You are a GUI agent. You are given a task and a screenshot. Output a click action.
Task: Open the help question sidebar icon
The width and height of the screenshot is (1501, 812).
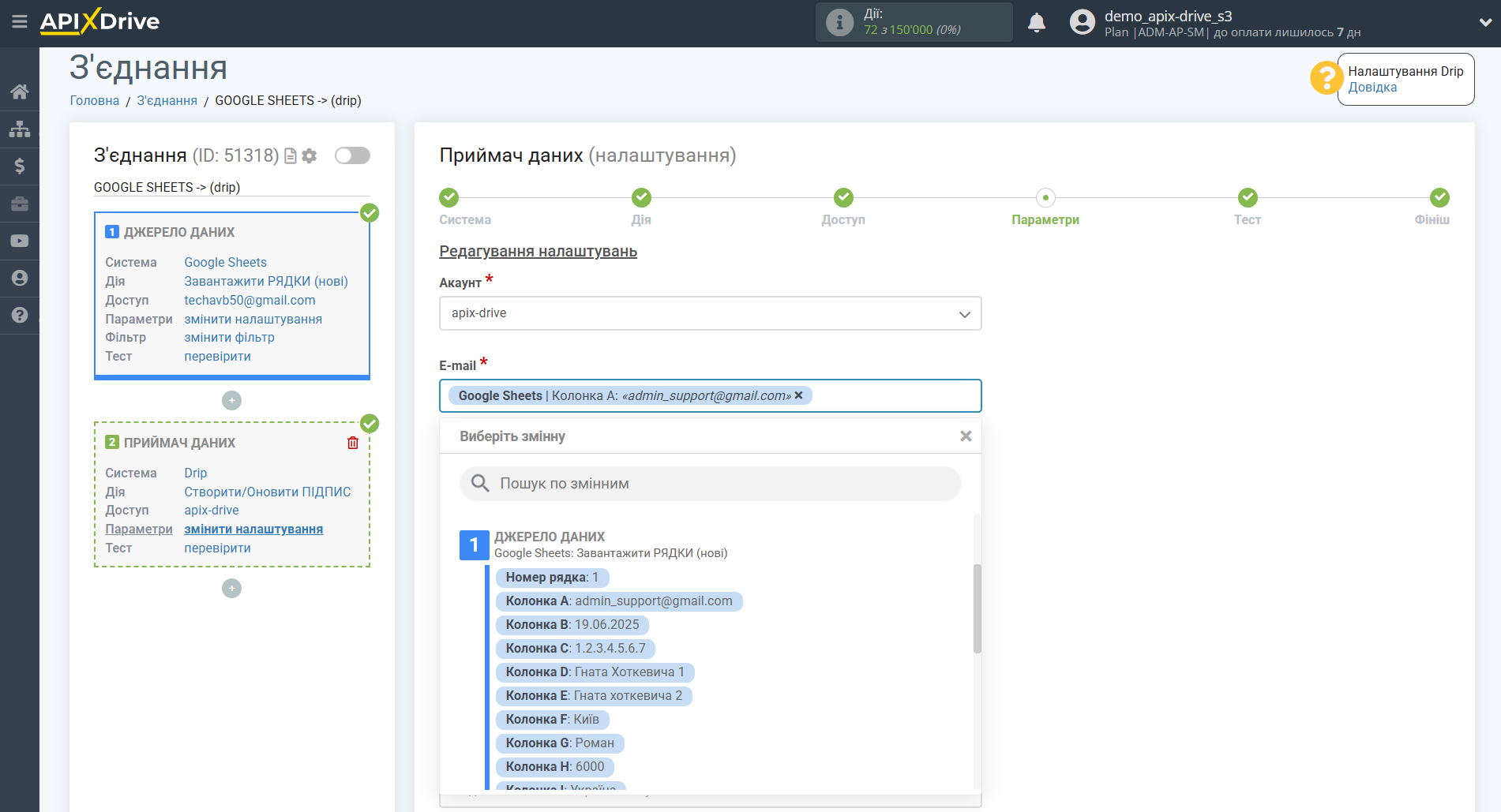tap(20, 315)
